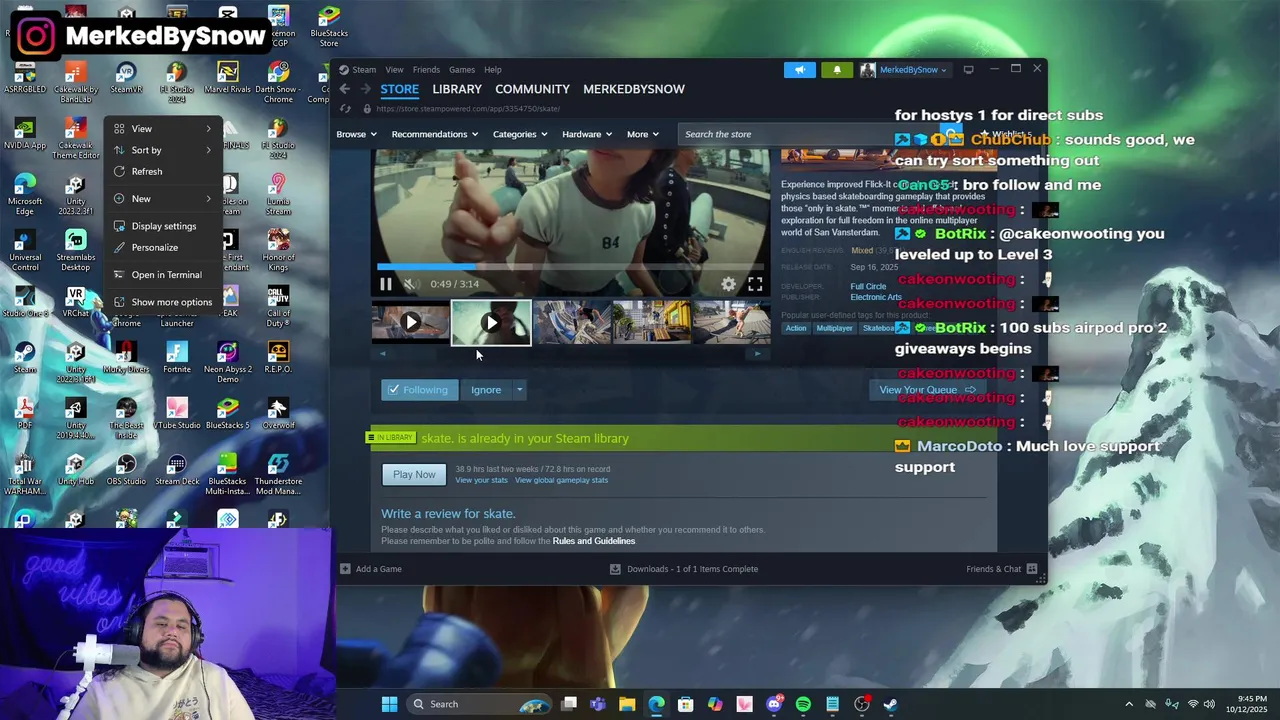Click the Ignore button
Image resolution: width=1280 pixels, height=720 pixels.
tap(486, 390)
